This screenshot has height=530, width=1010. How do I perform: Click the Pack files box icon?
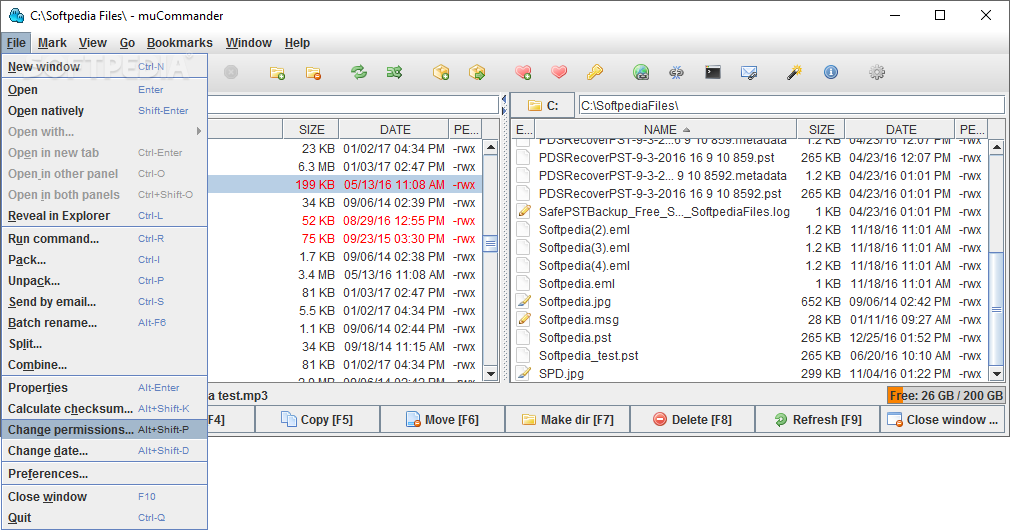441,72
